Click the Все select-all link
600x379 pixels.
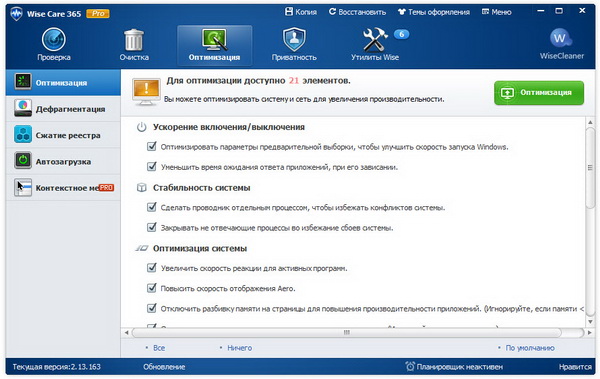click(x=159, y=348)
